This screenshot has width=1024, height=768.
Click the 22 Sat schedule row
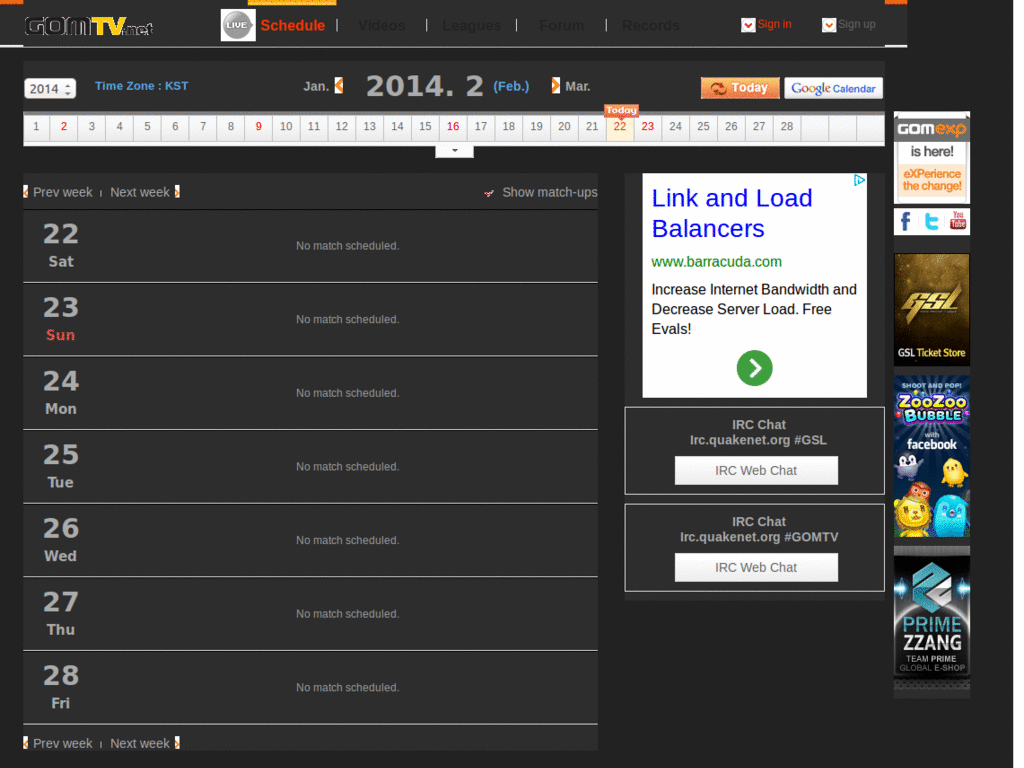click(310, 246)
